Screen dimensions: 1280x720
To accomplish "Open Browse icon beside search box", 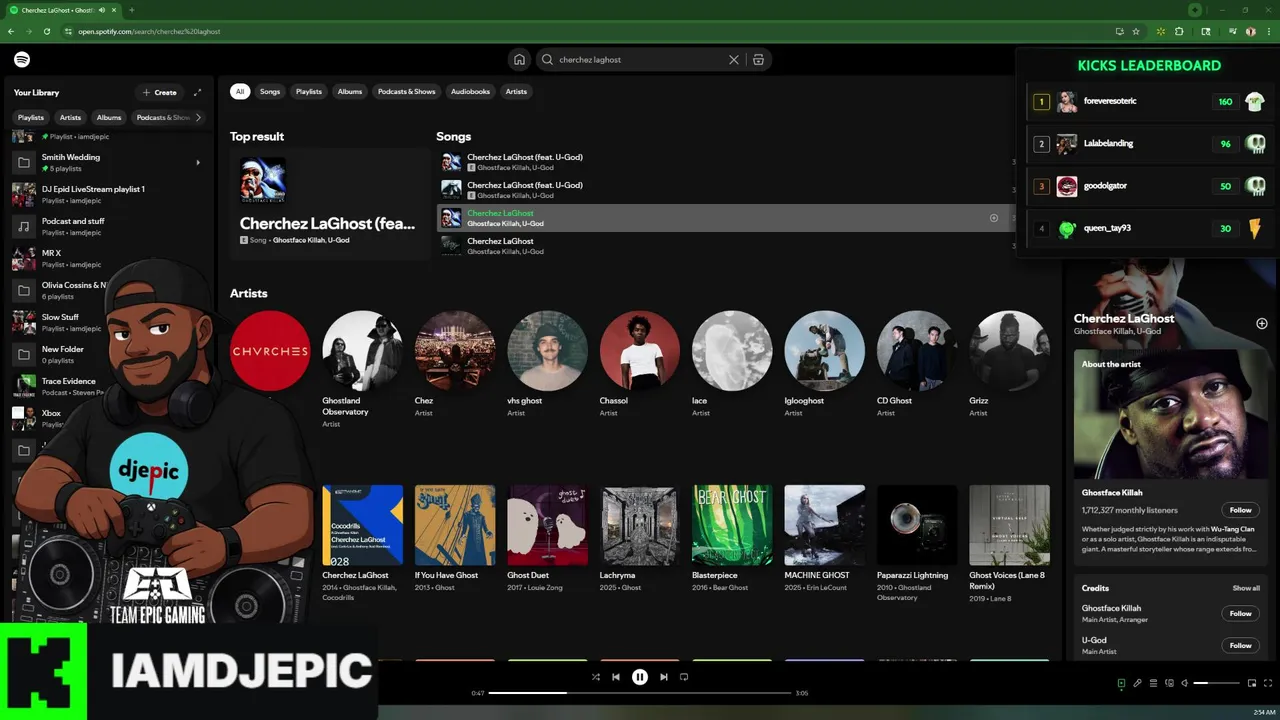I will (x=758, y=60).
